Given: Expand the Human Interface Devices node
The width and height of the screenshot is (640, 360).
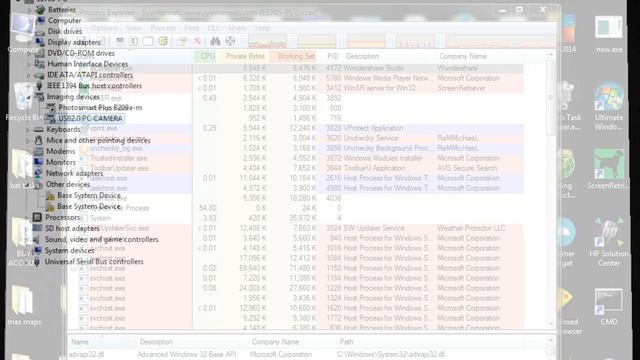Looking at the screenshot, I should coord(29,64).
